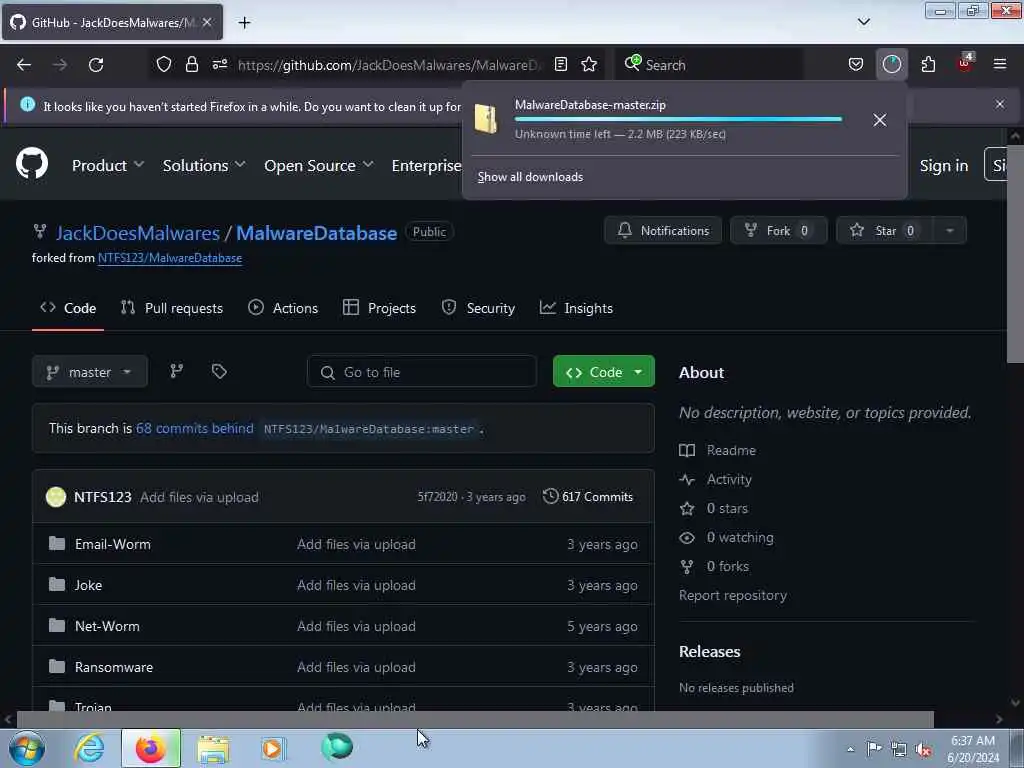This screenshot has height=768, width=1024.
Task: Click the Notifications button
Action: click(x=663, y=231)
